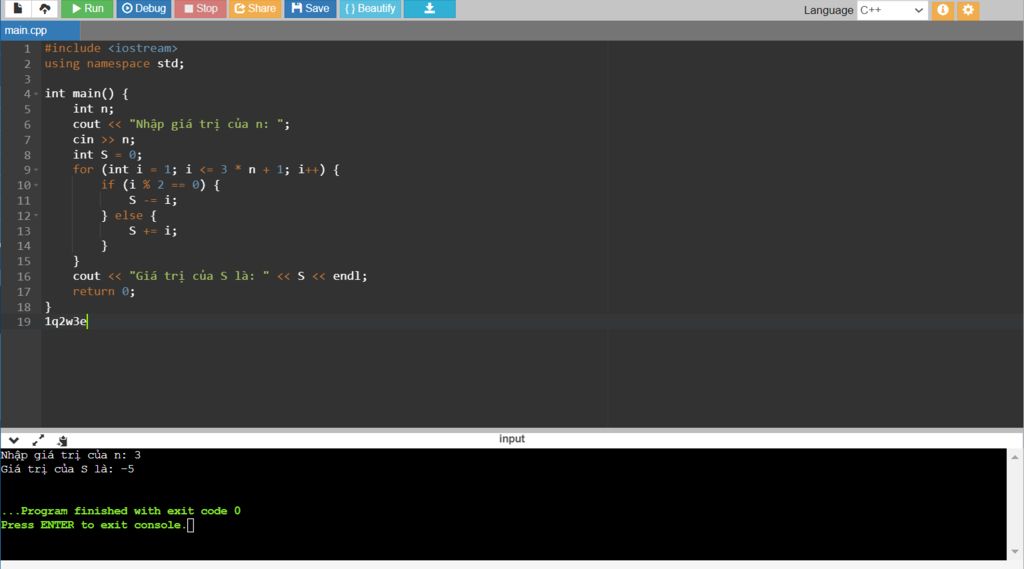Fold the if block at line 10
The width and height of the screenshot is (1024, 569).
36,185
